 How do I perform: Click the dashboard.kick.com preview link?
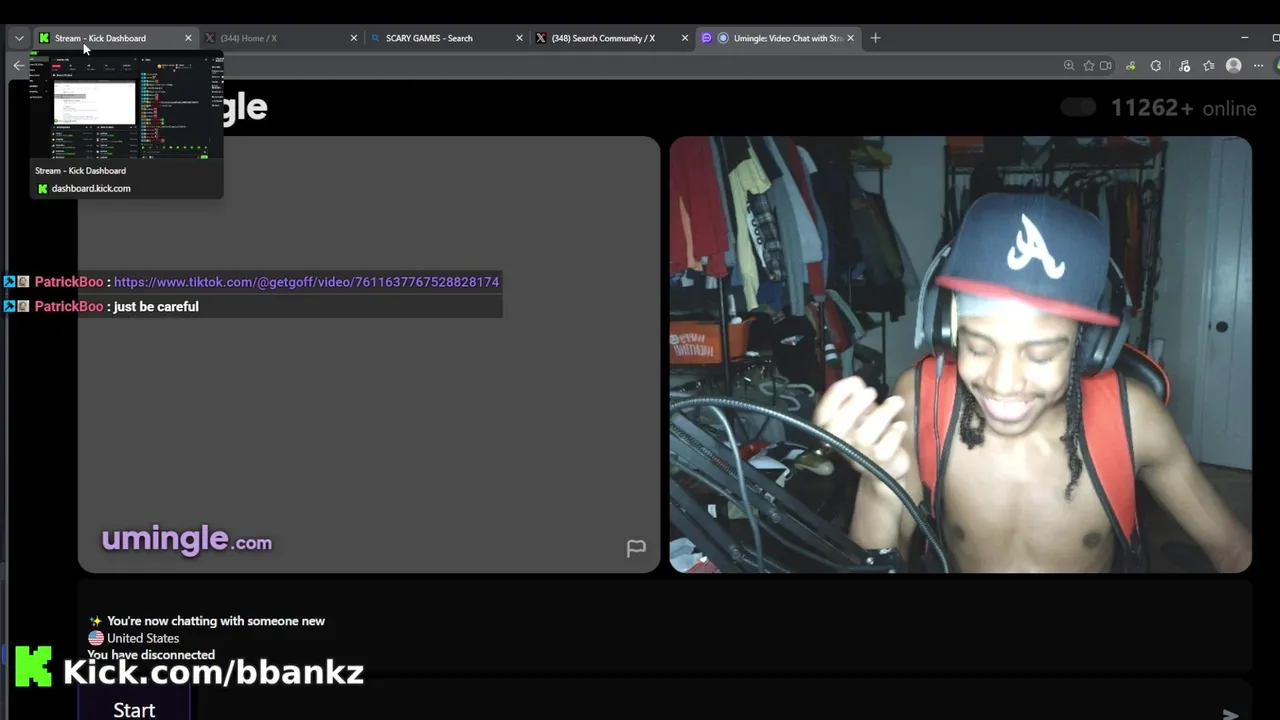91,188
